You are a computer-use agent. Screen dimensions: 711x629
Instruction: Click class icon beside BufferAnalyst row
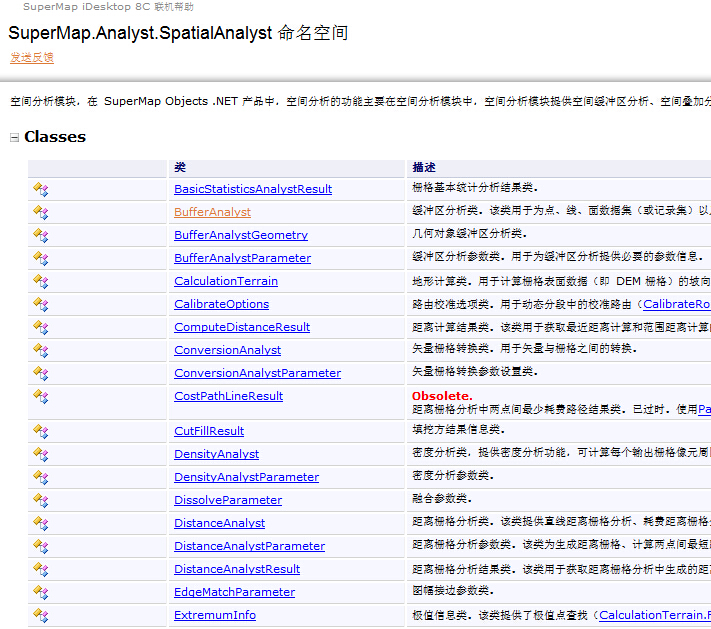(x=40, y=212)
